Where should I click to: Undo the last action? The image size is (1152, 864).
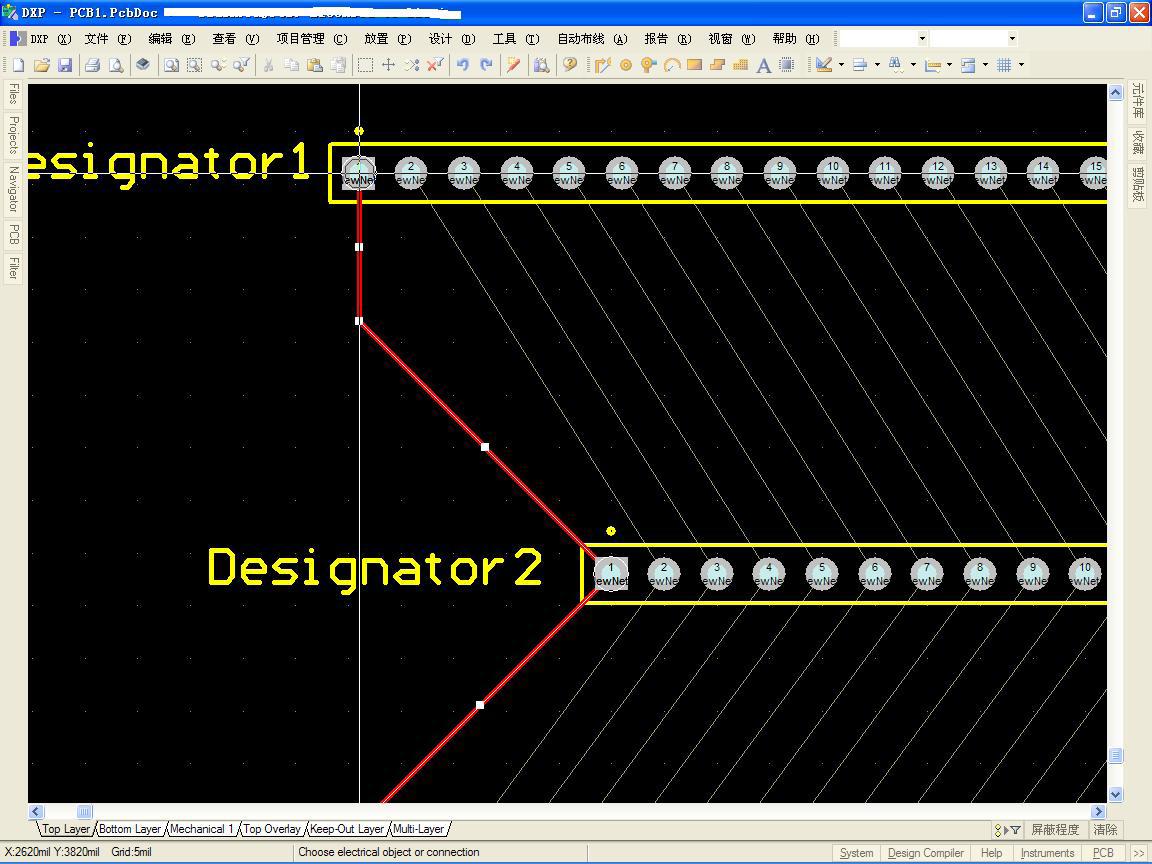click(463, 65)
